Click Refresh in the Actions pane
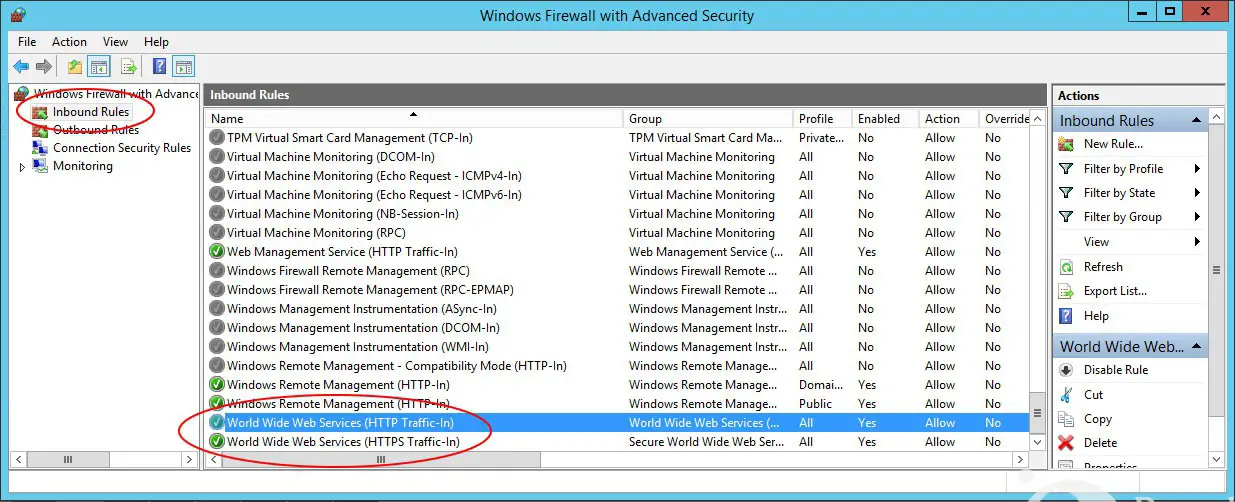Screen dimensions: 1235x502 1103,267
